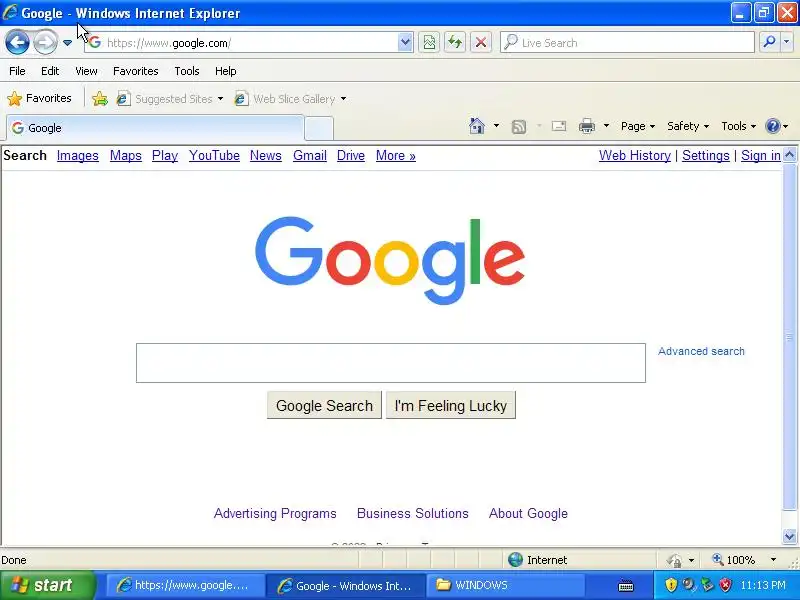Click the I'm Feeling Lucky button
800x600 pixels.
coord(451,405)
